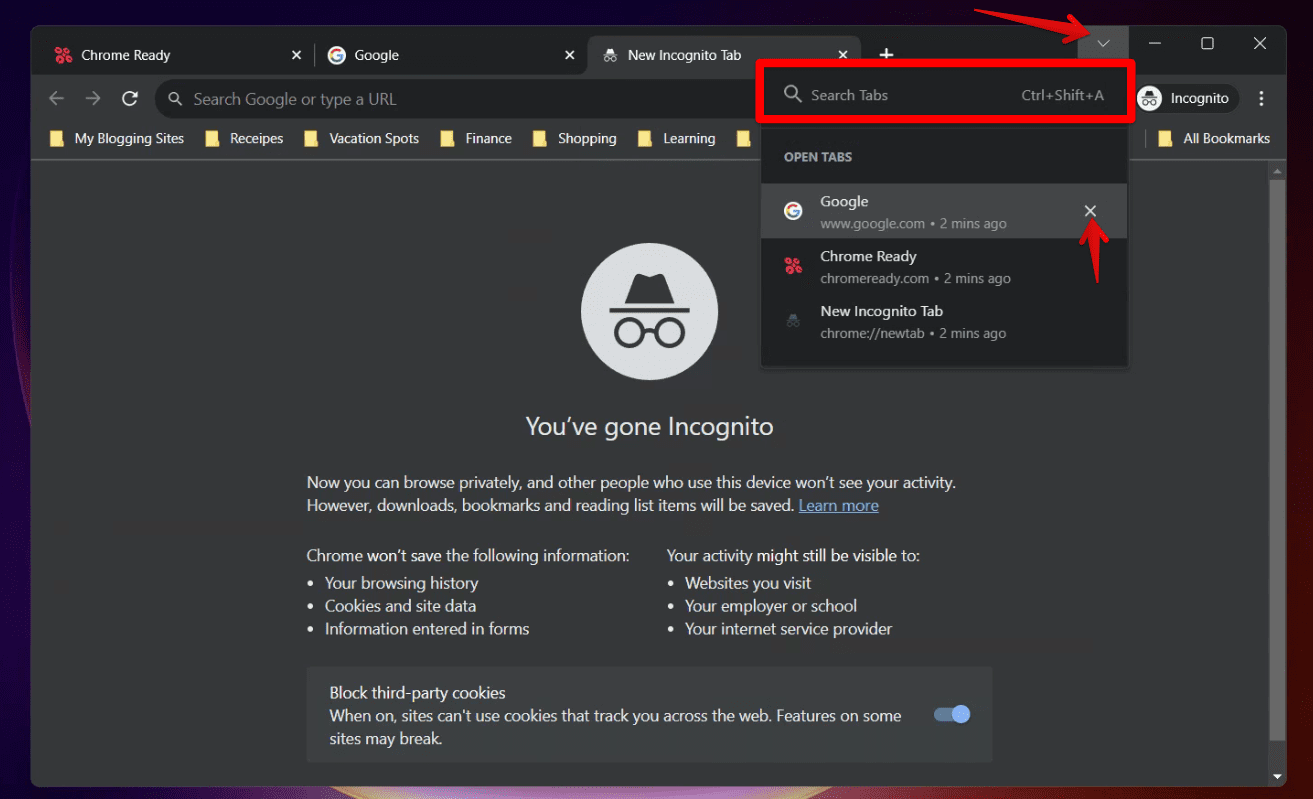This screenshot has height=799, width=1313.
Task: Open Chrome's three-dot menu
Action: (x=1261, y=98)
